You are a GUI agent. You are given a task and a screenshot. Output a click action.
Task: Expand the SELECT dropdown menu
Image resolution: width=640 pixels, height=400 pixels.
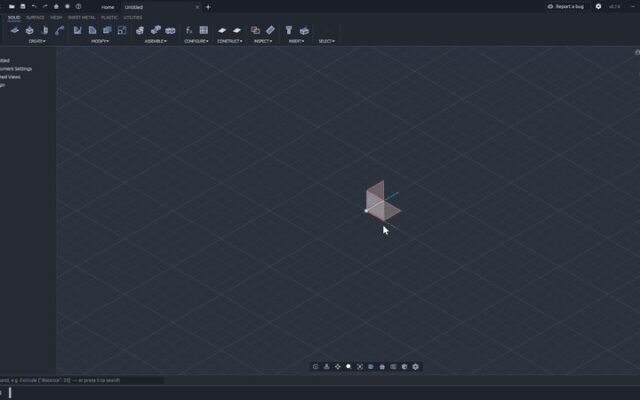click(327, 41)
